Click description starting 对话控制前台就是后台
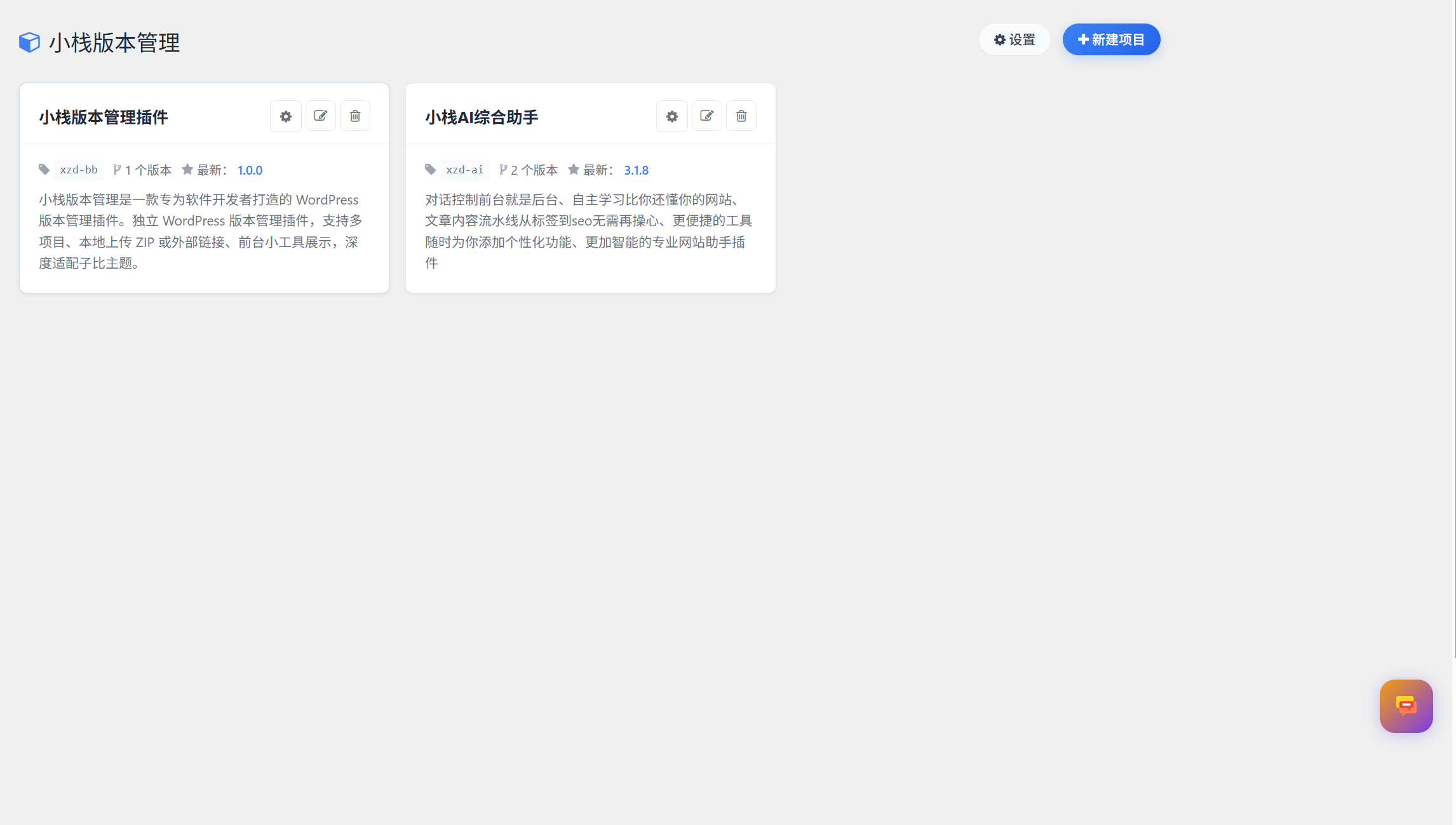 (x=589, y=231)
